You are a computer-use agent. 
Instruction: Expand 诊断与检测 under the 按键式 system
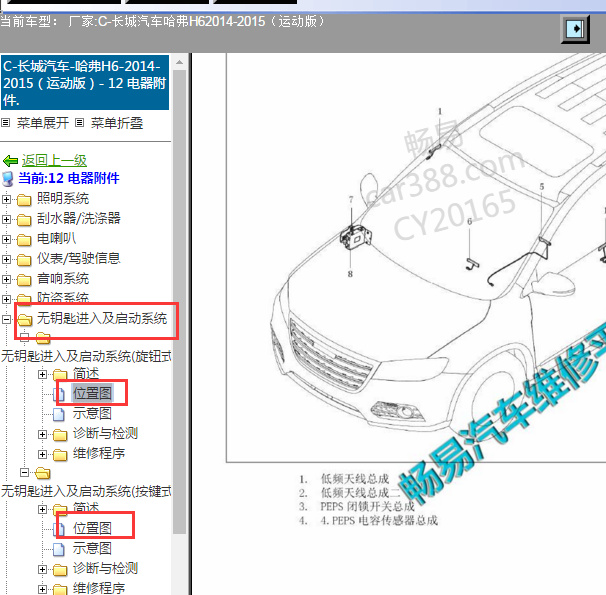[x=43, y=570]
